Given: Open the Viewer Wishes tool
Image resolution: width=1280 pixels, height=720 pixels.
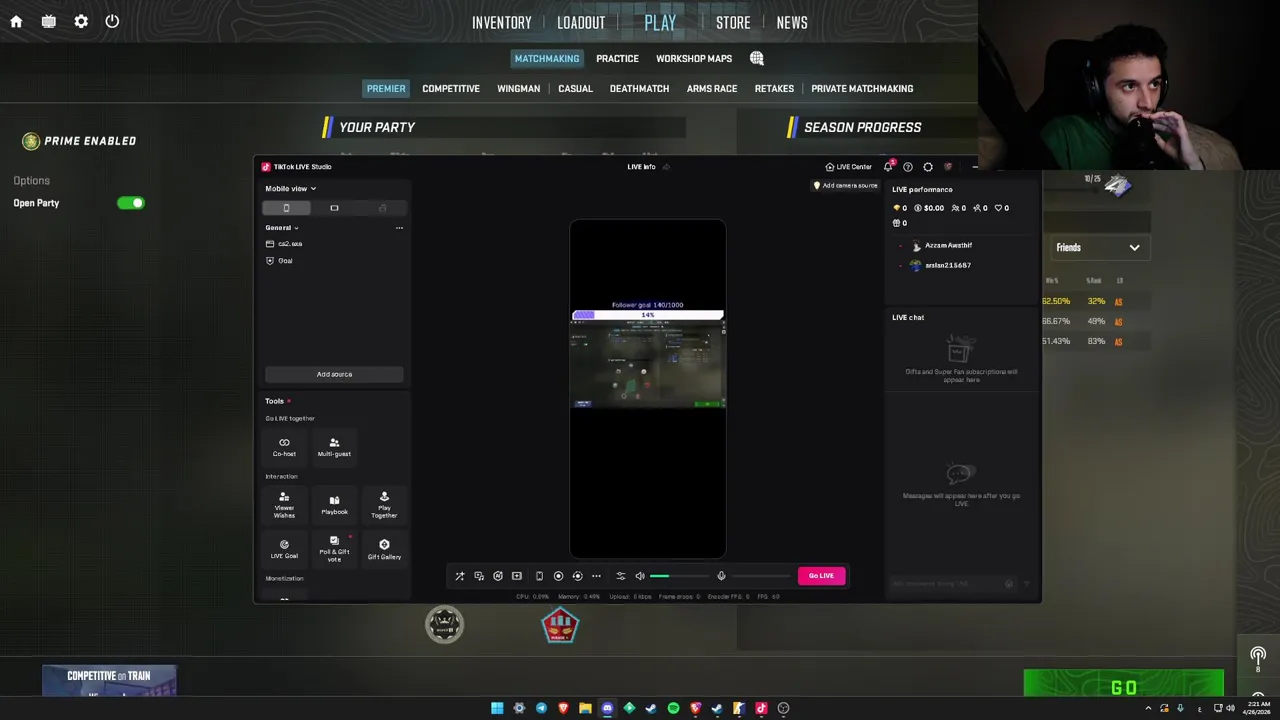Looking at the screenshot, I should pos(284,505).
